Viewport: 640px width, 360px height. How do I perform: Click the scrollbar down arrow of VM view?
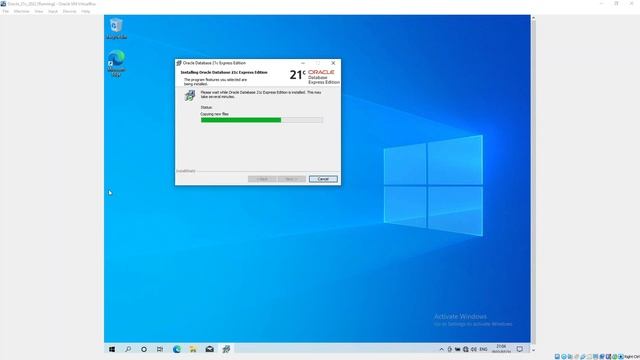click(x=533, y=350)
